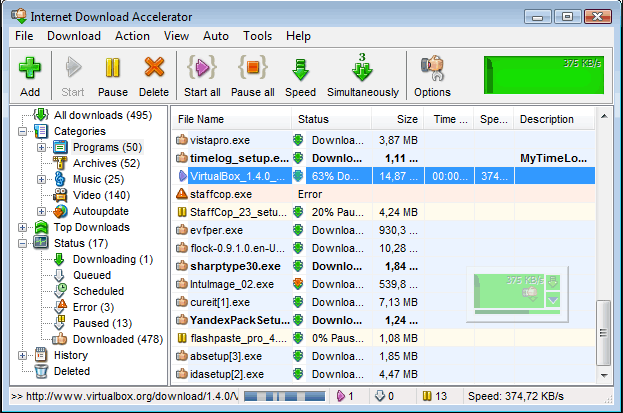This screenshot has width=623, height=413.
Task: Select the sharptype30.exe download row
Action: 384,266
